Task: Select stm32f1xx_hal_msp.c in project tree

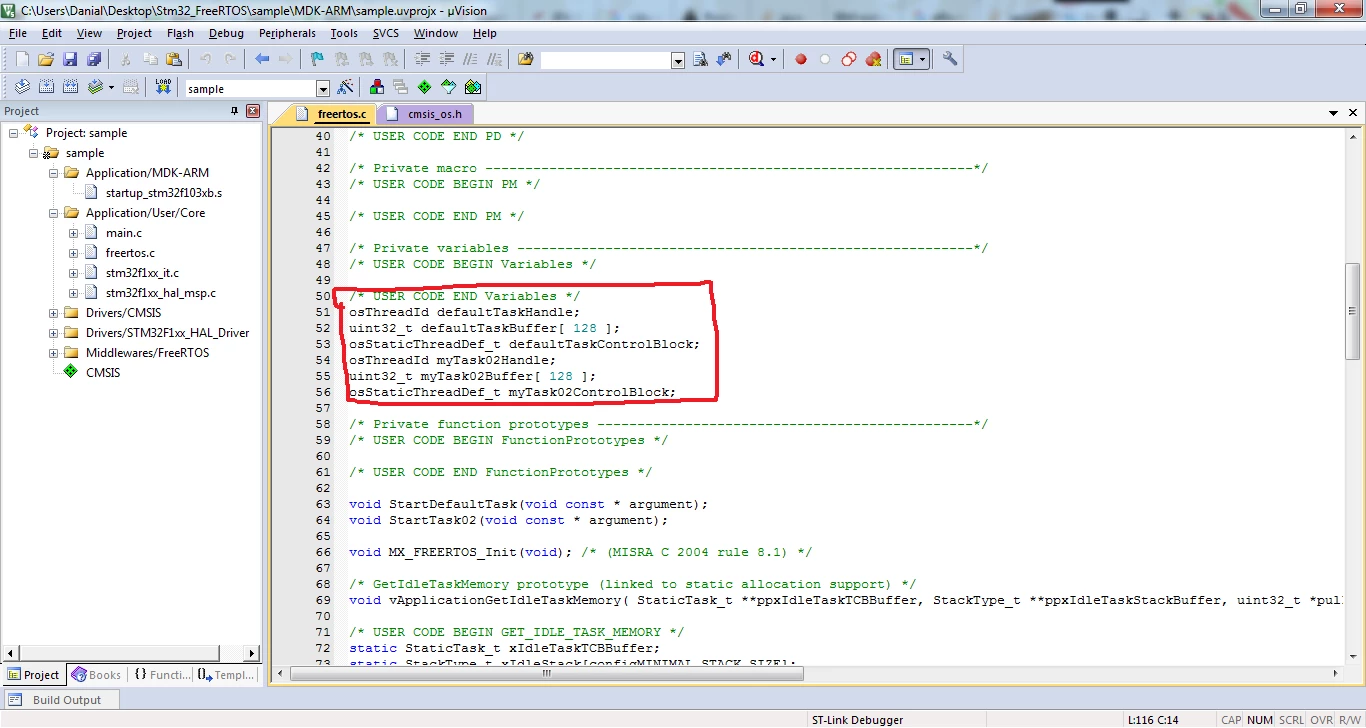Action: click(160, 293)
